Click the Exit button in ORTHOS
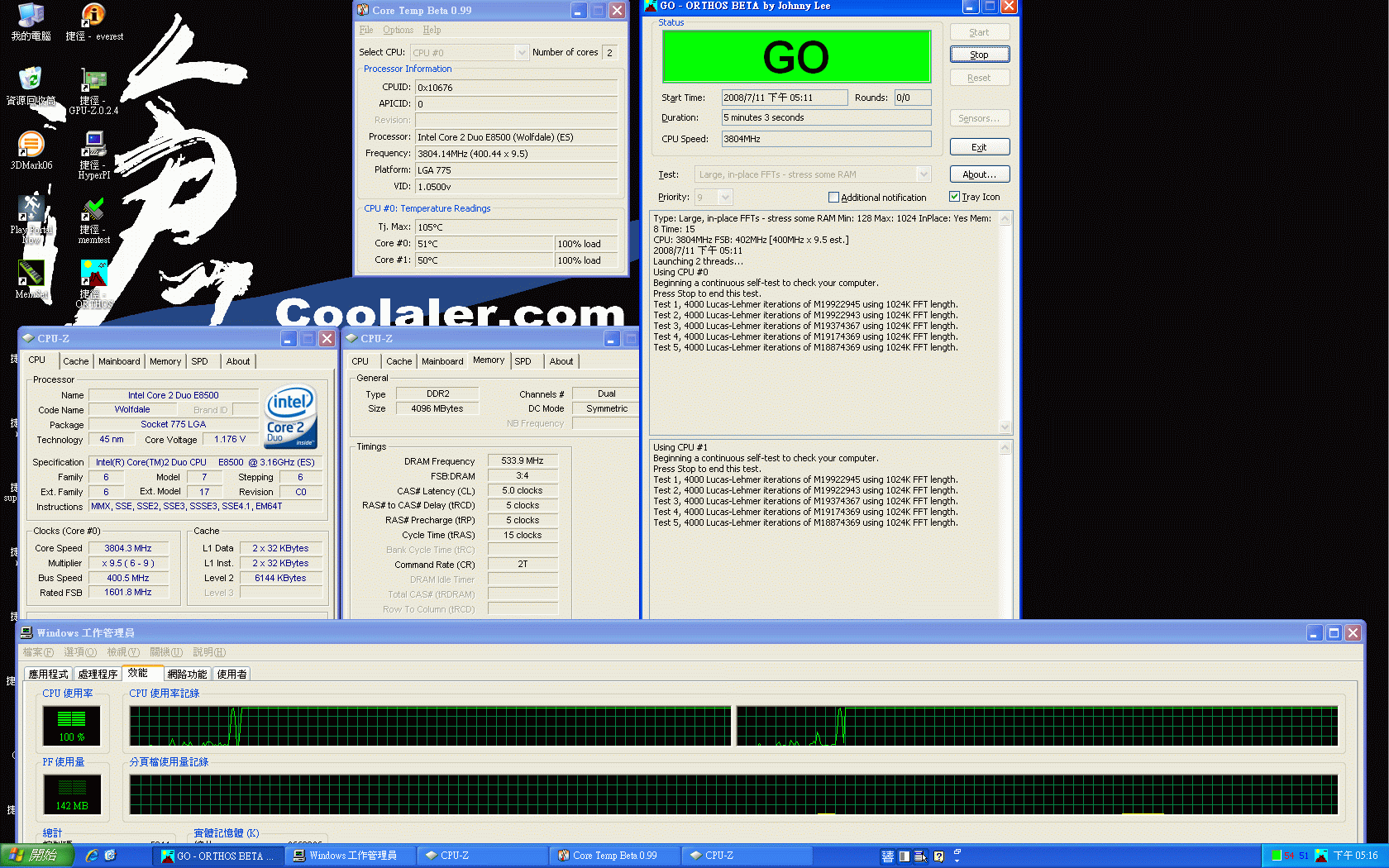Screen dimensions: 1389x868 click(979, 147)
